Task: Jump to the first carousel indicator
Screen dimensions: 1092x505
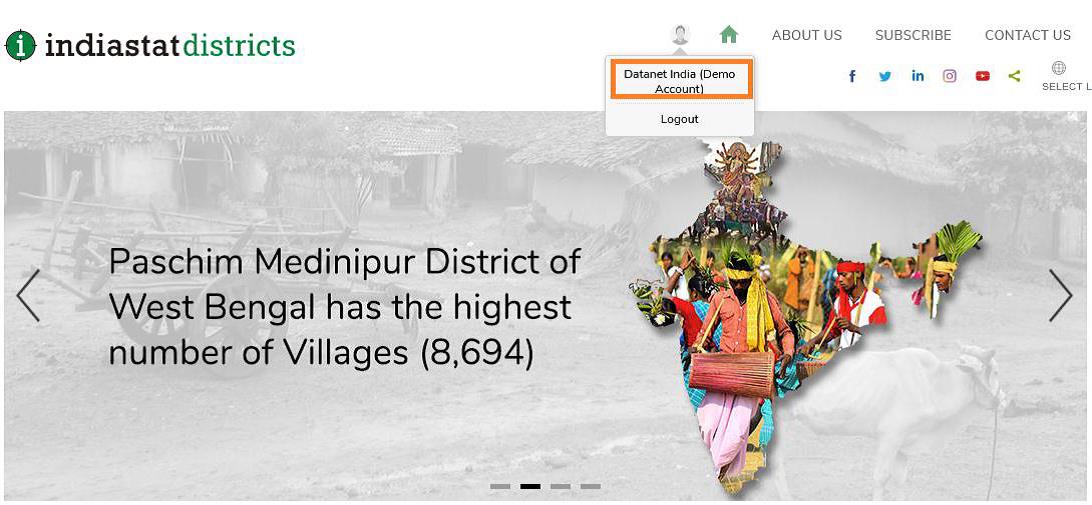Action: pos(500,486)
